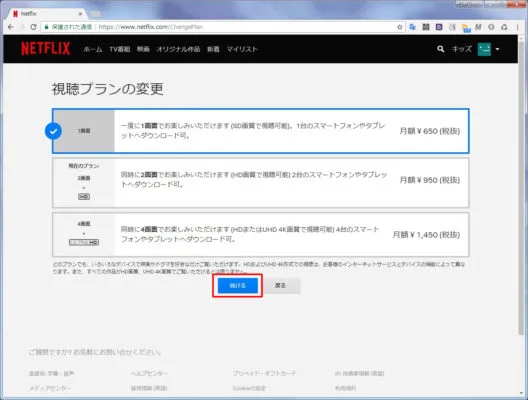
Task: Open オリジナル作品 in the navigation
Action: pos(178,49)
